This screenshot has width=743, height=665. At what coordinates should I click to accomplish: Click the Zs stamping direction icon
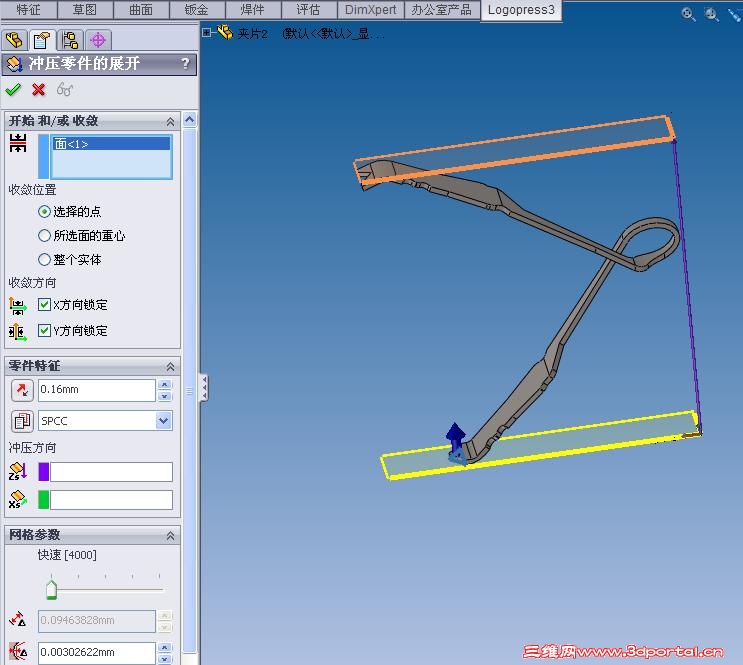(18, 472)
